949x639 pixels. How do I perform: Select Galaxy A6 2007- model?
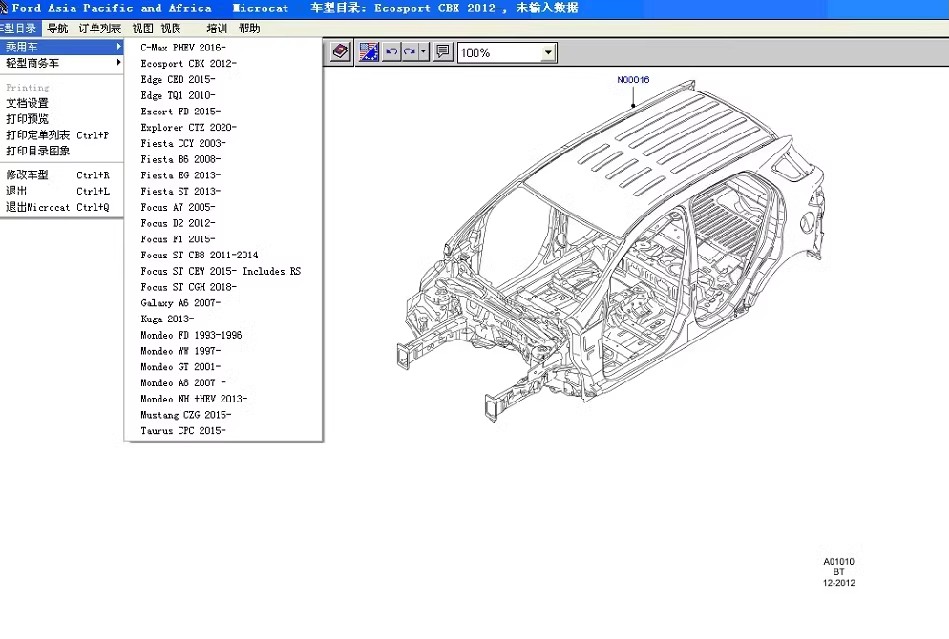click(x=223, y=303)
